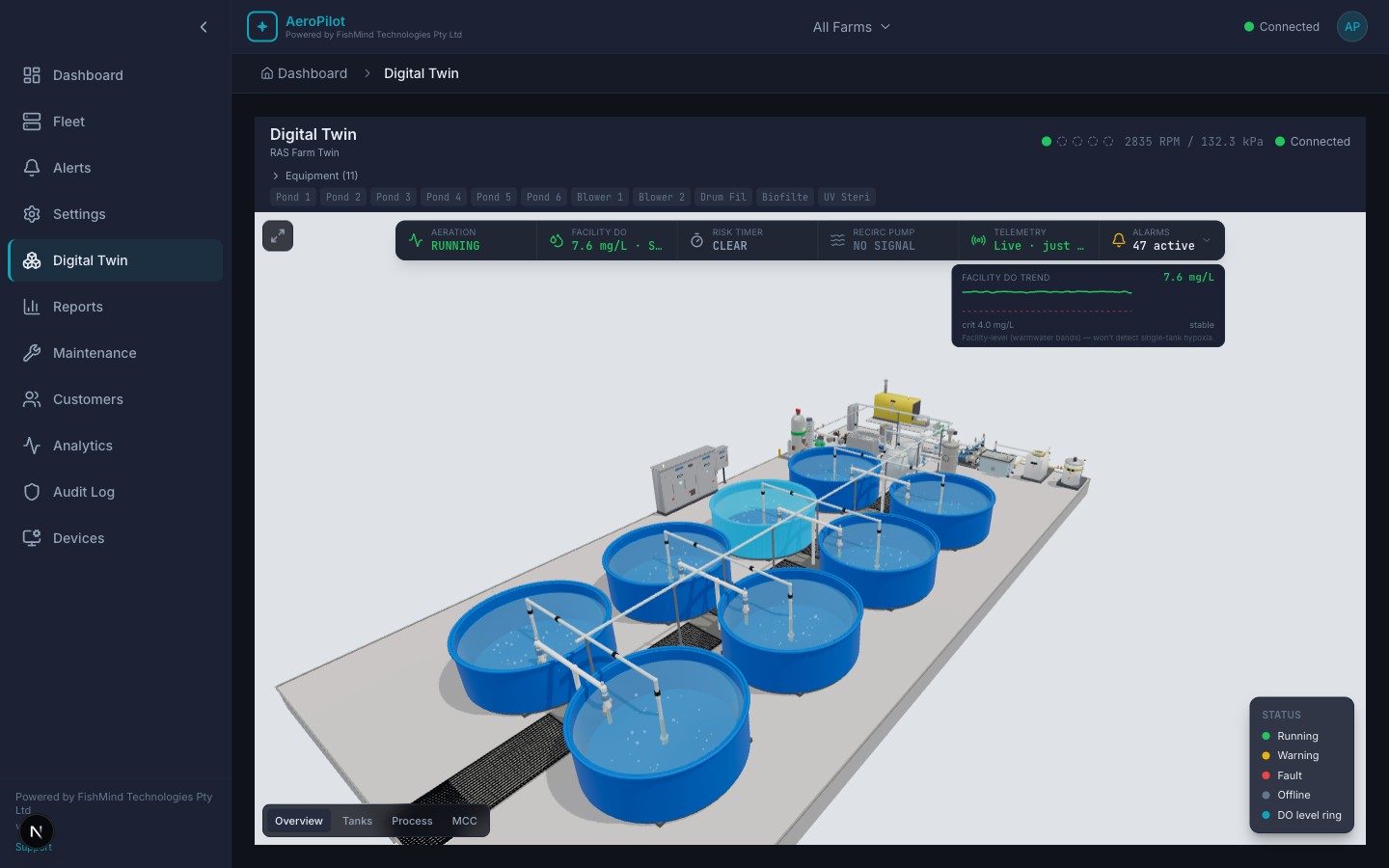Click the Reports bar-chart icon in sidebar

point(32,307)
